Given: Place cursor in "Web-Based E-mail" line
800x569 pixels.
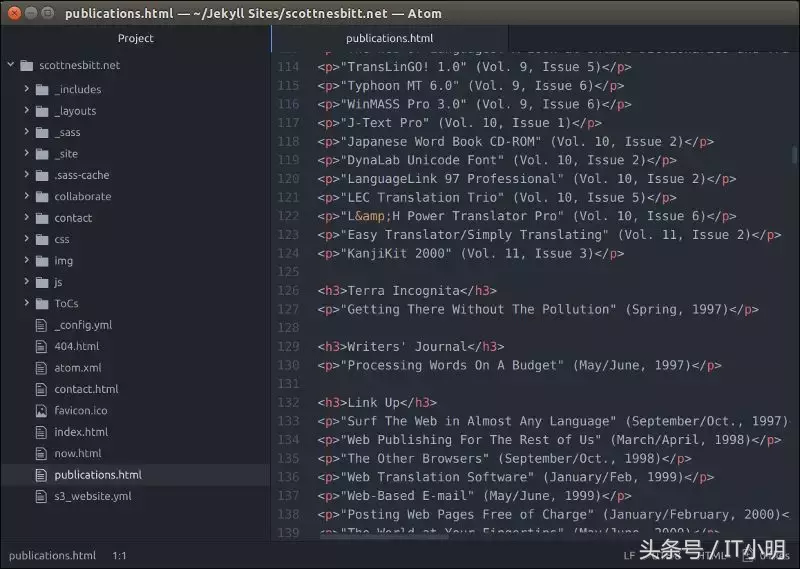Looking at the screenshot, I should (474, 496).
